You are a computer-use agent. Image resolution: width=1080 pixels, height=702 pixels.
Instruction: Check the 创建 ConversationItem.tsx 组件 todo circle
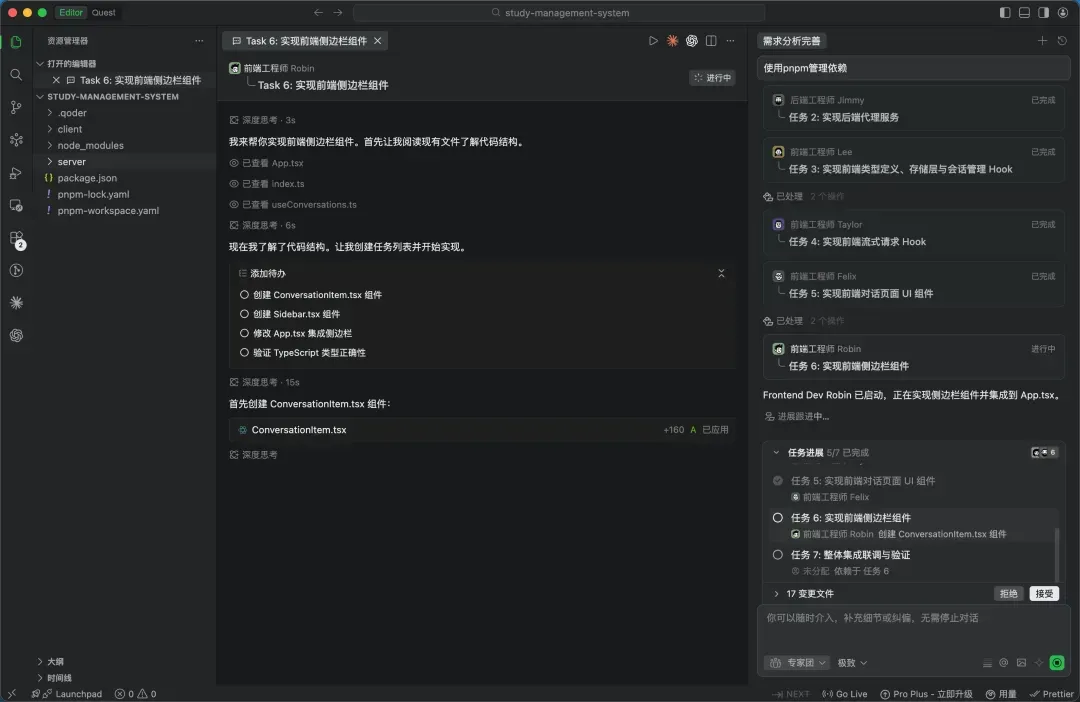tap(244, 295)
